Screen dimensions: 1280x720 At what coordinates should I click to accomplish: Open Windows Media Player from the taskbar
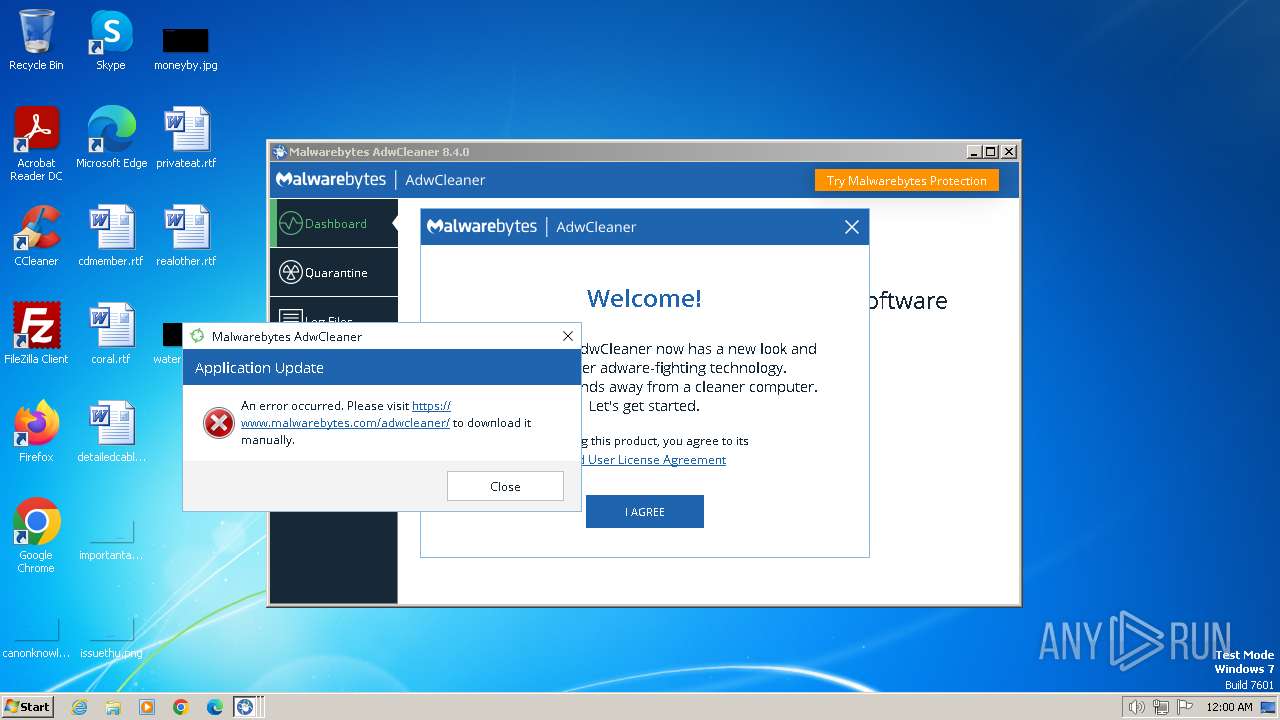click(147, 707)
